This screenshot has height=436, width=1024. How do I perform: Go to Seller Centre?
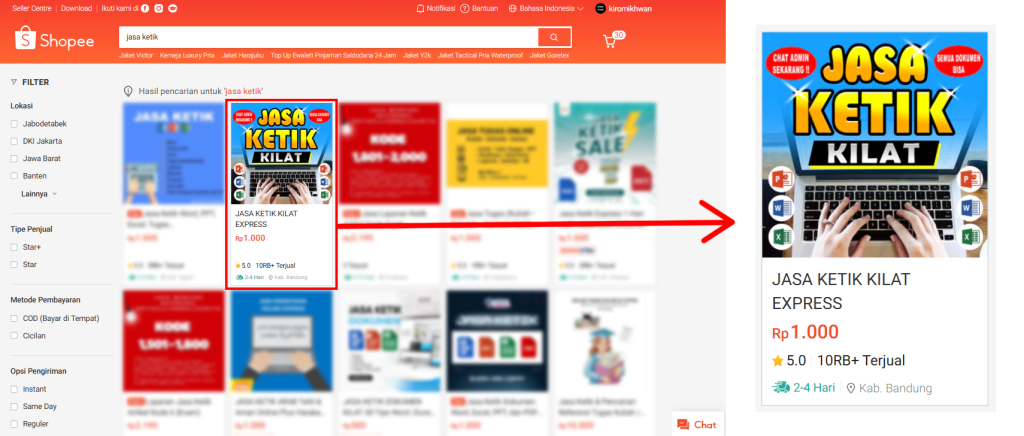[x=31, y=8]
